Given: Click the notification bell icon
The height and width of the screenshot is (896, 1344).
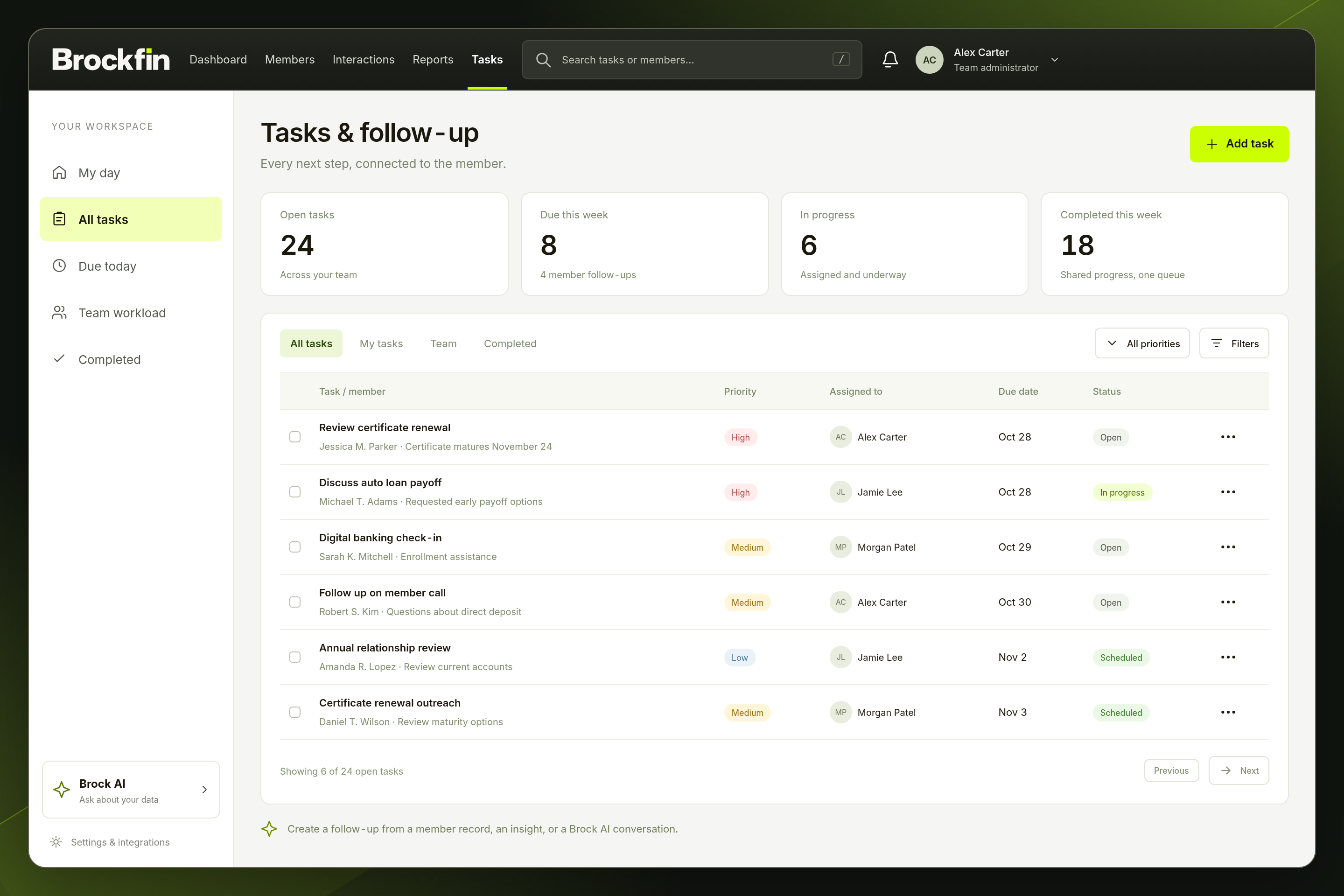Looking at the screenshot, I should click(x=890, y=59).
